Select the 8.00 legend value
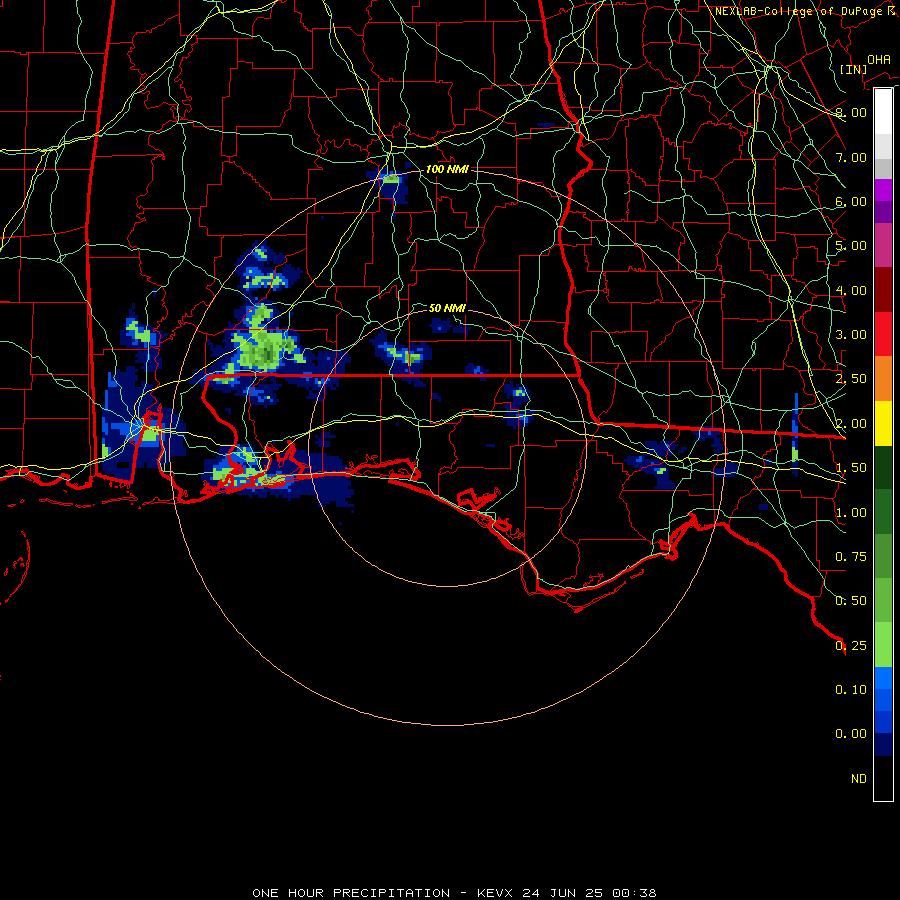 coord(851,112)
